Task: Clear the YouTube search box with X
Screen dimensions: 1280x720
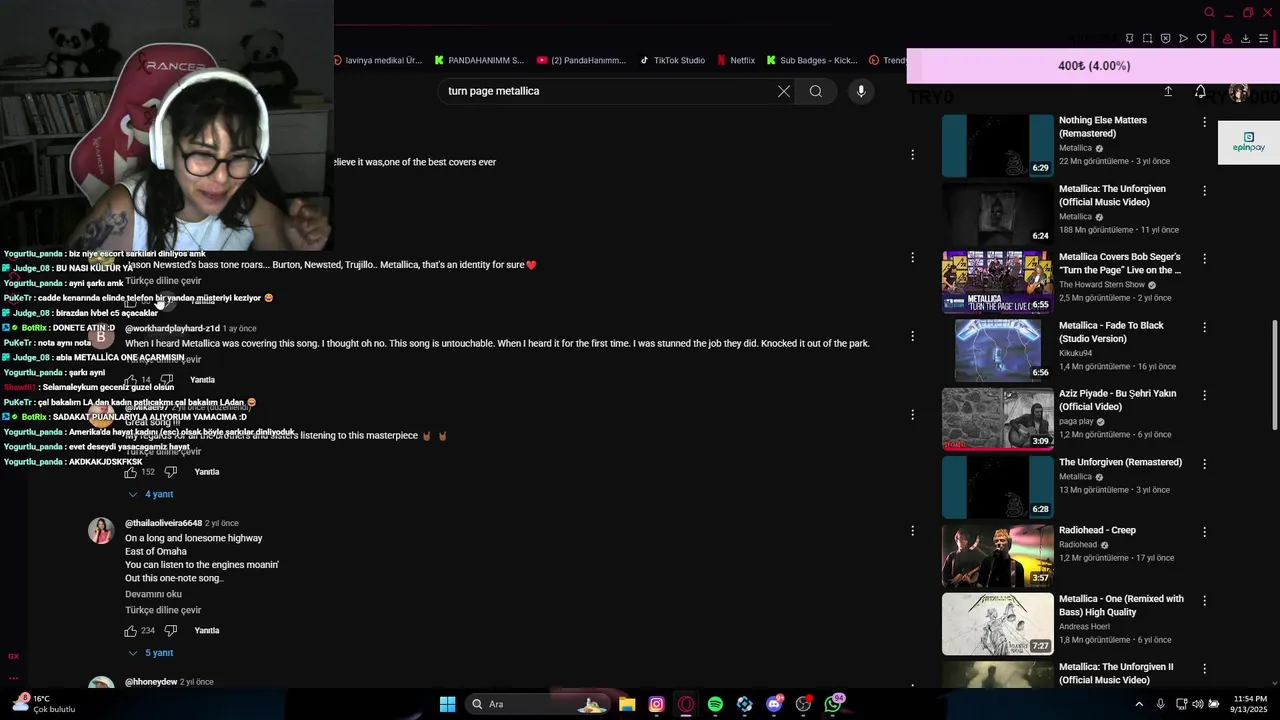Action: 784,91
